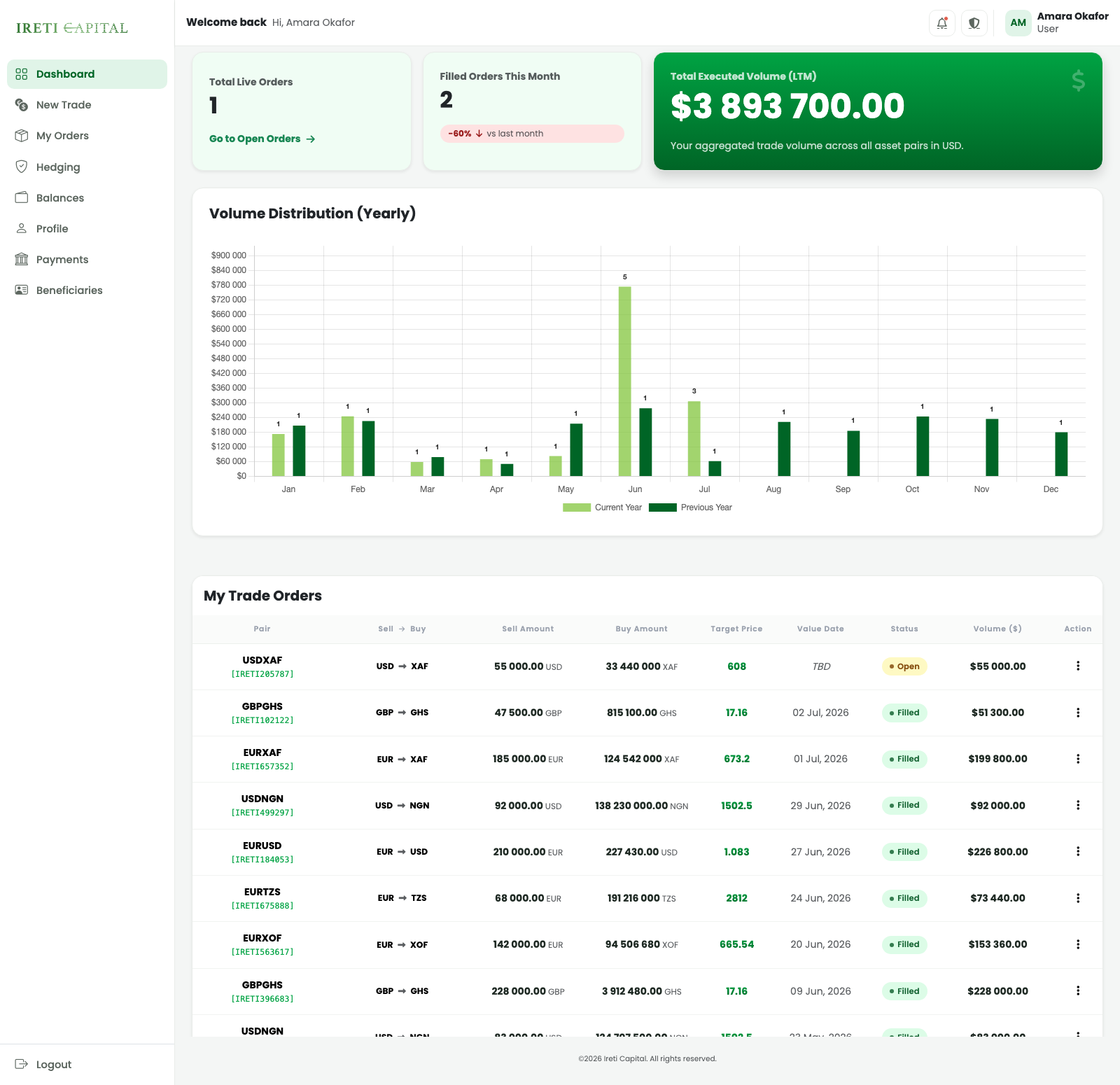Screen dimensions: 1120x1085
Task: Open order link IRETI563617
Action: point(262,952)
